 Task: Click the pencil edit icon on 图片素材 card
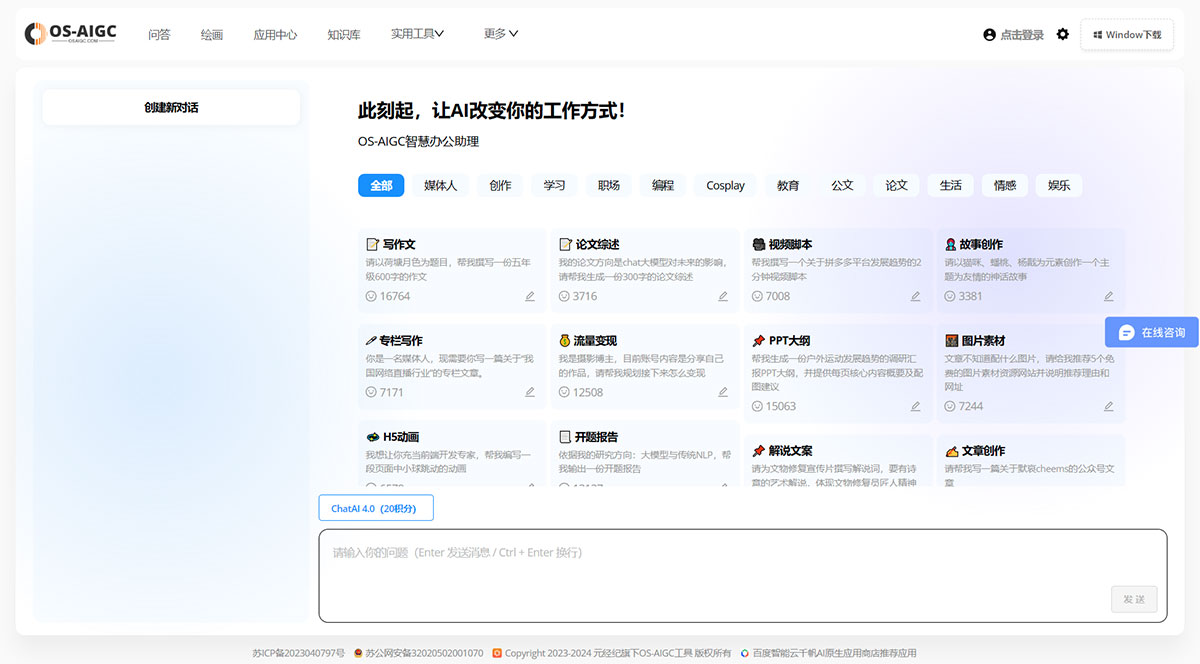pos(1108,407)
